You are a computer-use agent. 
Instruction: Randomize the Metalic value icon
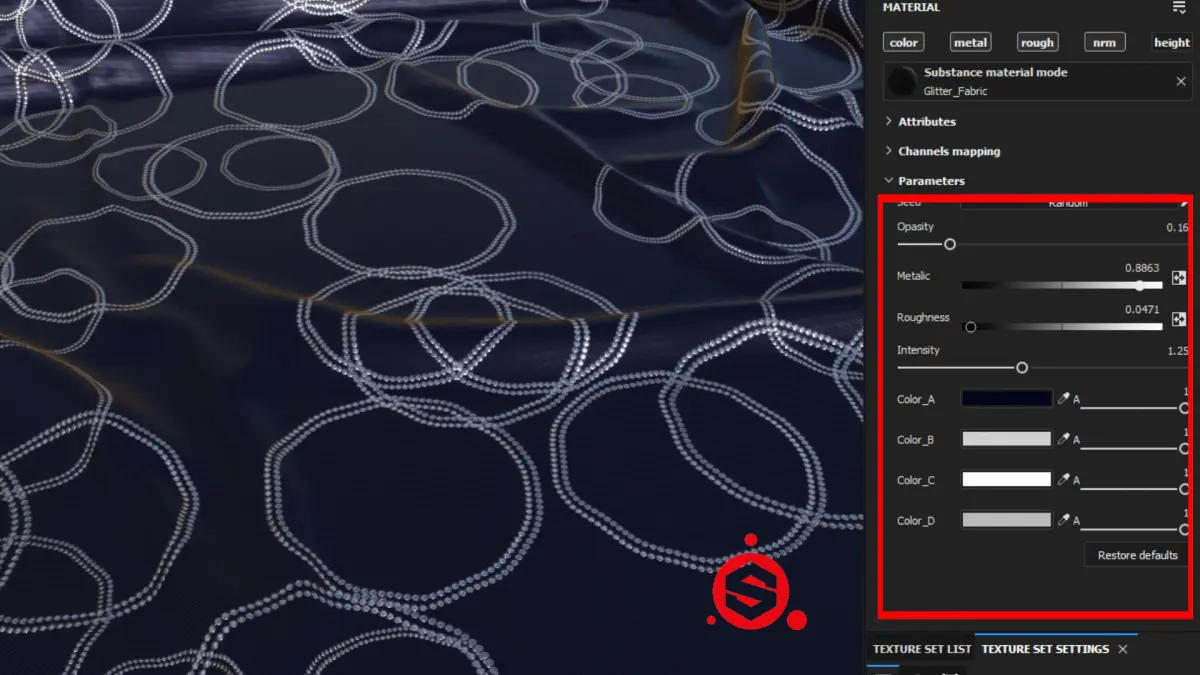(x=1179, y=278)
